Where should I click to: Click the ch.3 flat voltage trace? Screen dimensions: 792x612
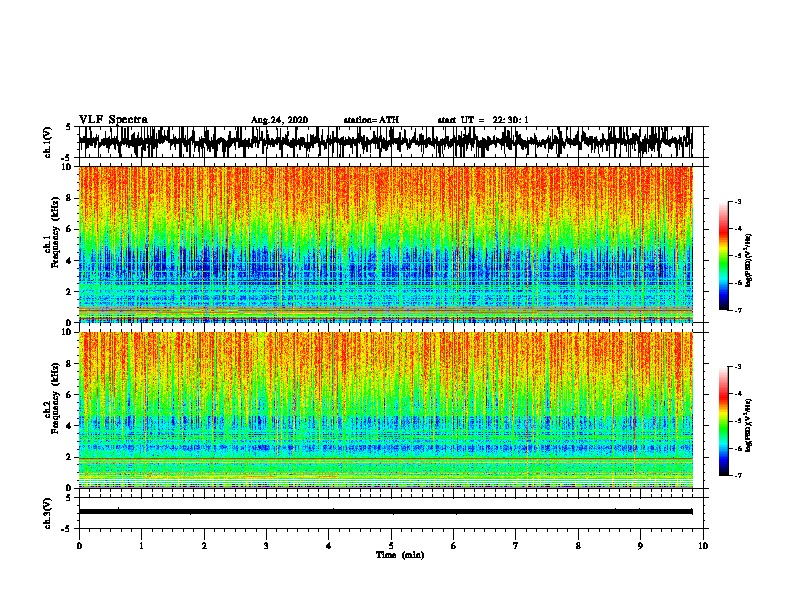pyautogui.click(x=385, y=512)
